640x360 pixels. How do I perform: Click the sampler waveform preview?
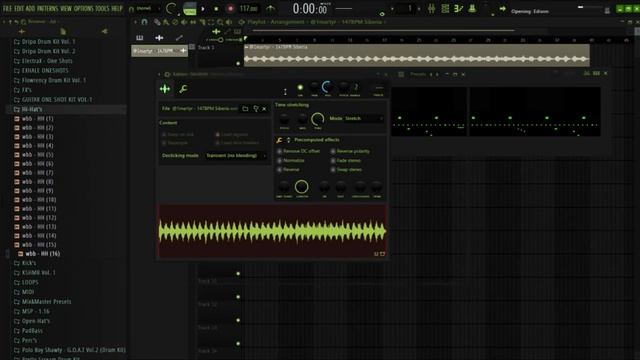point(272,231)
